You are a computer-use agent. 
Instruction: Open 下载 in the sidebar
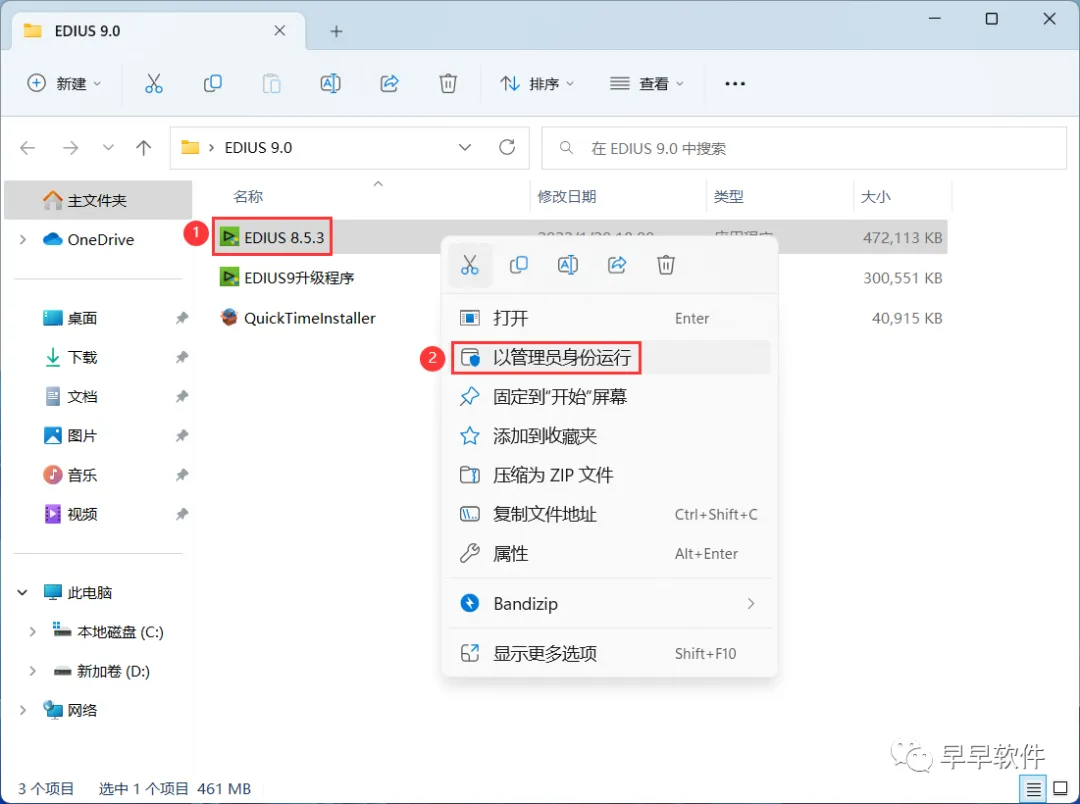[82, 357]
